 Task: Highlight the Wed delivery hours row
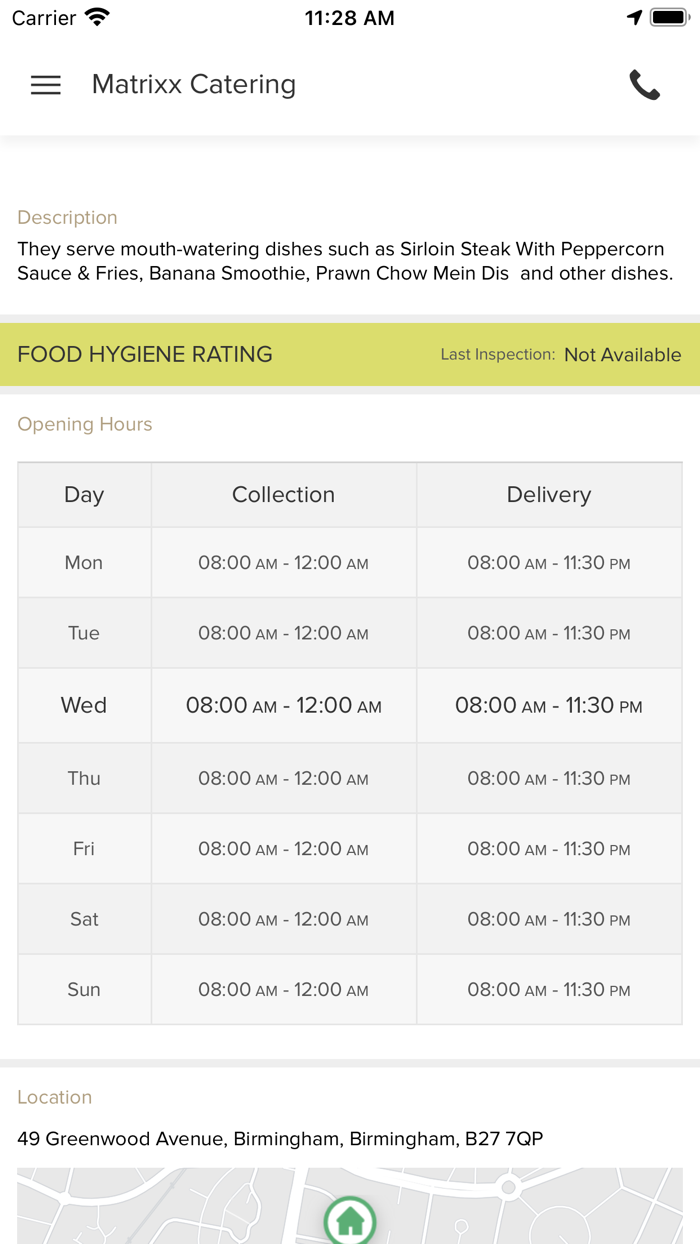[x=549, y=705]
